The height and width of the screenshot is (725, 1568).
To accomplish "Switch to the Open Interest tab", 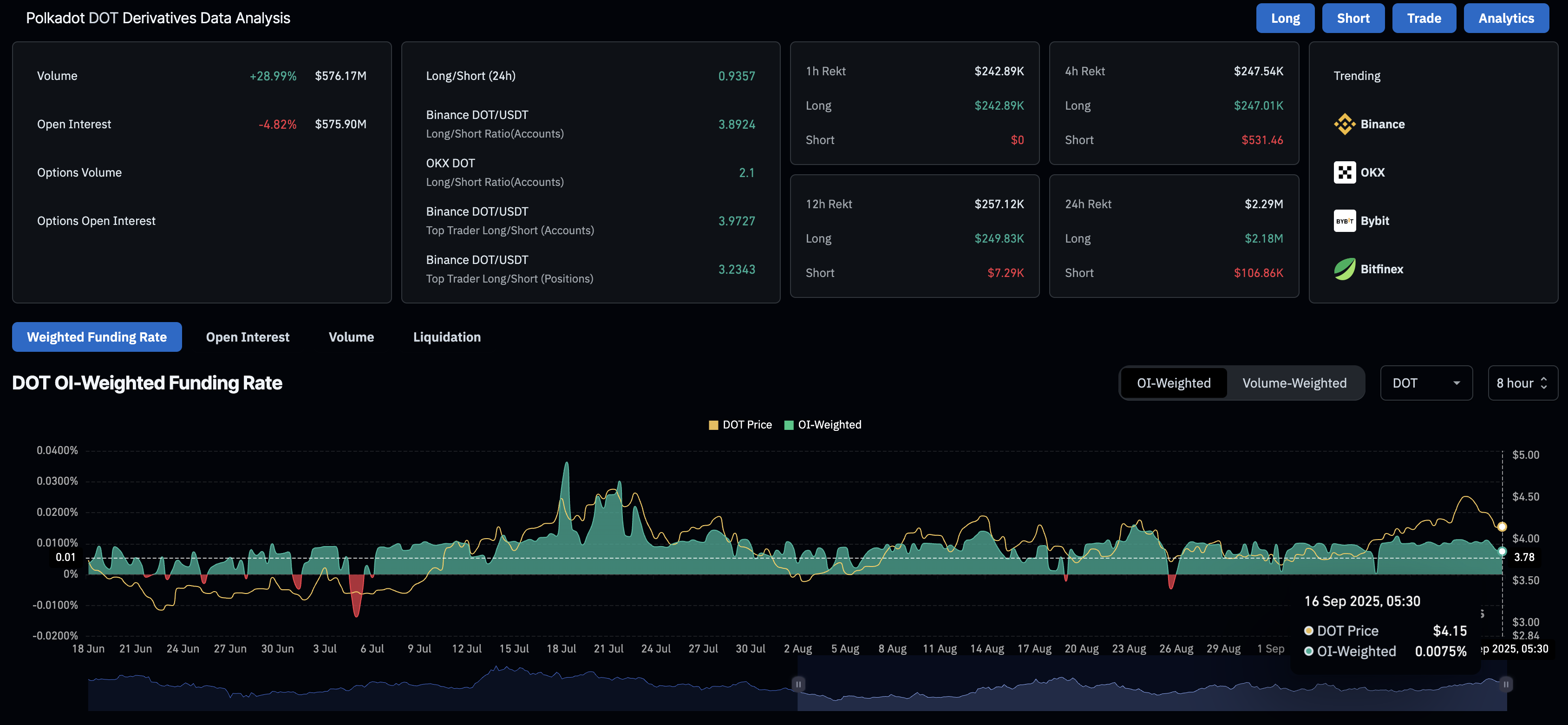I will click(x=247, y=337).
